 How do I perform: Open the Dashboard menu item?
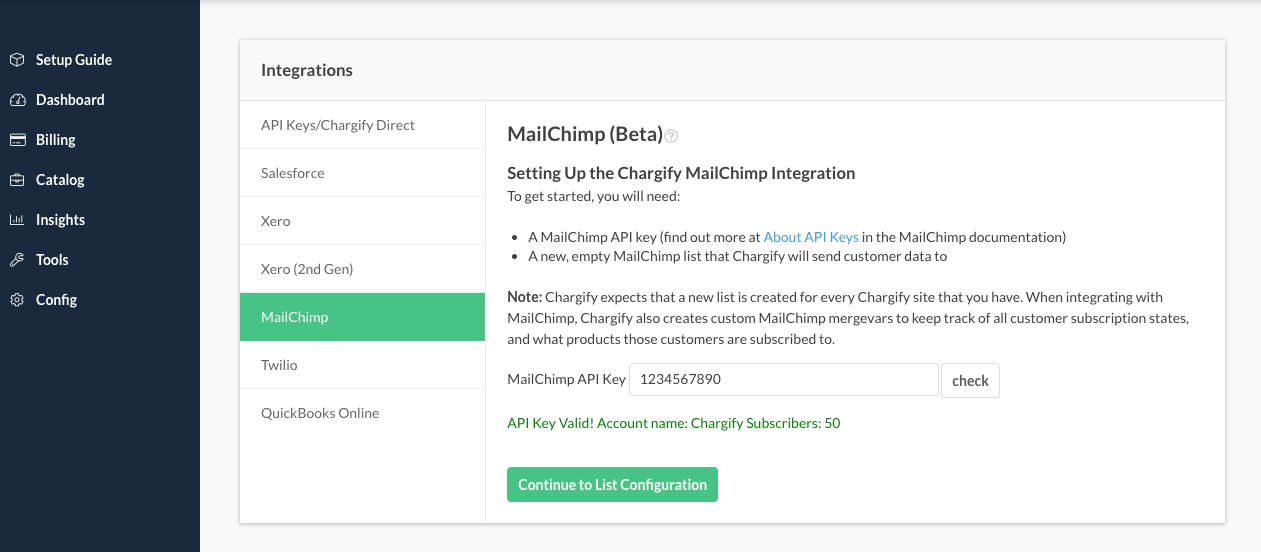coord(70,100)
